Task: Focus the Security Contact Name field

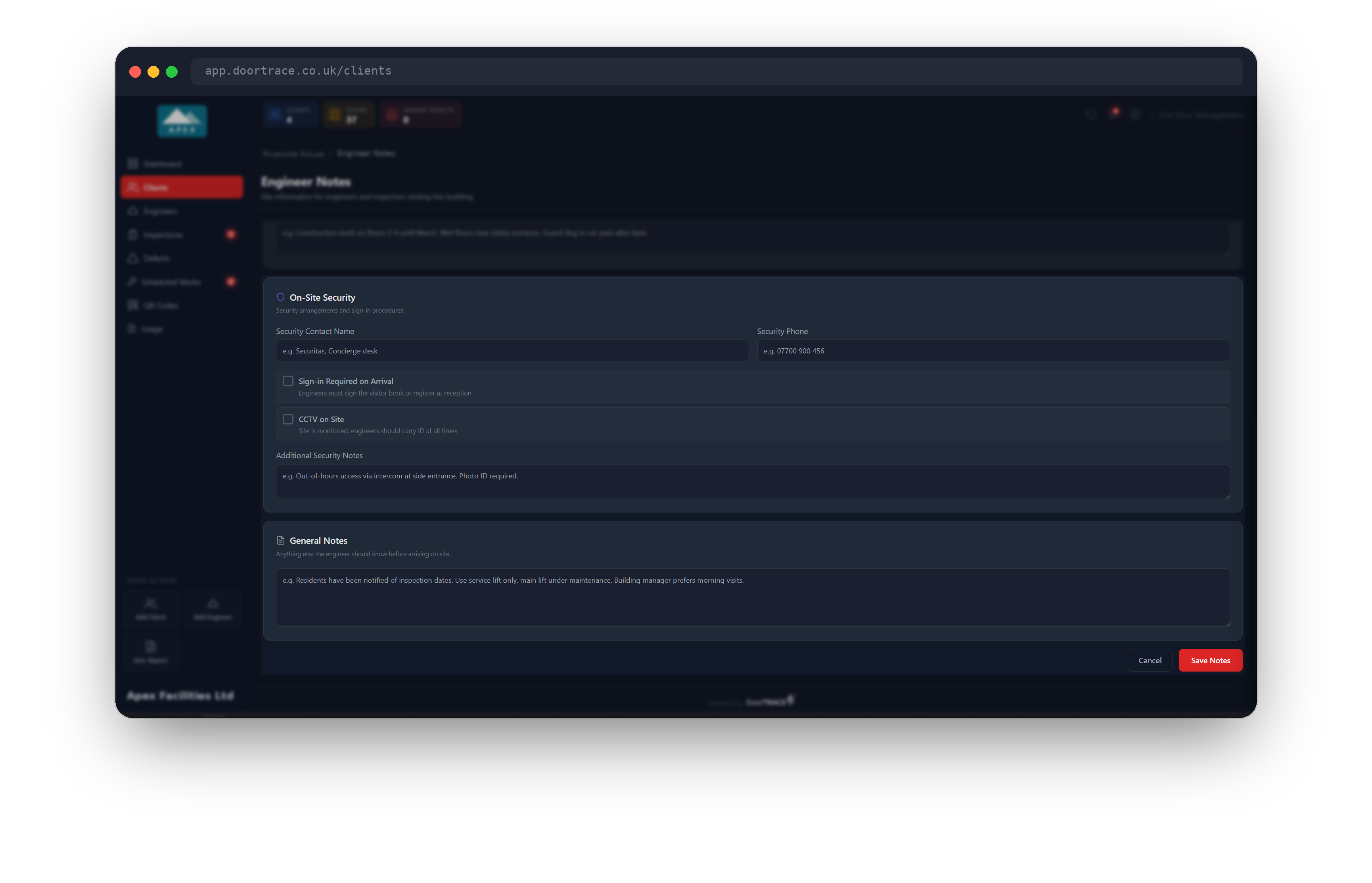Action: [x=512, y=350]
